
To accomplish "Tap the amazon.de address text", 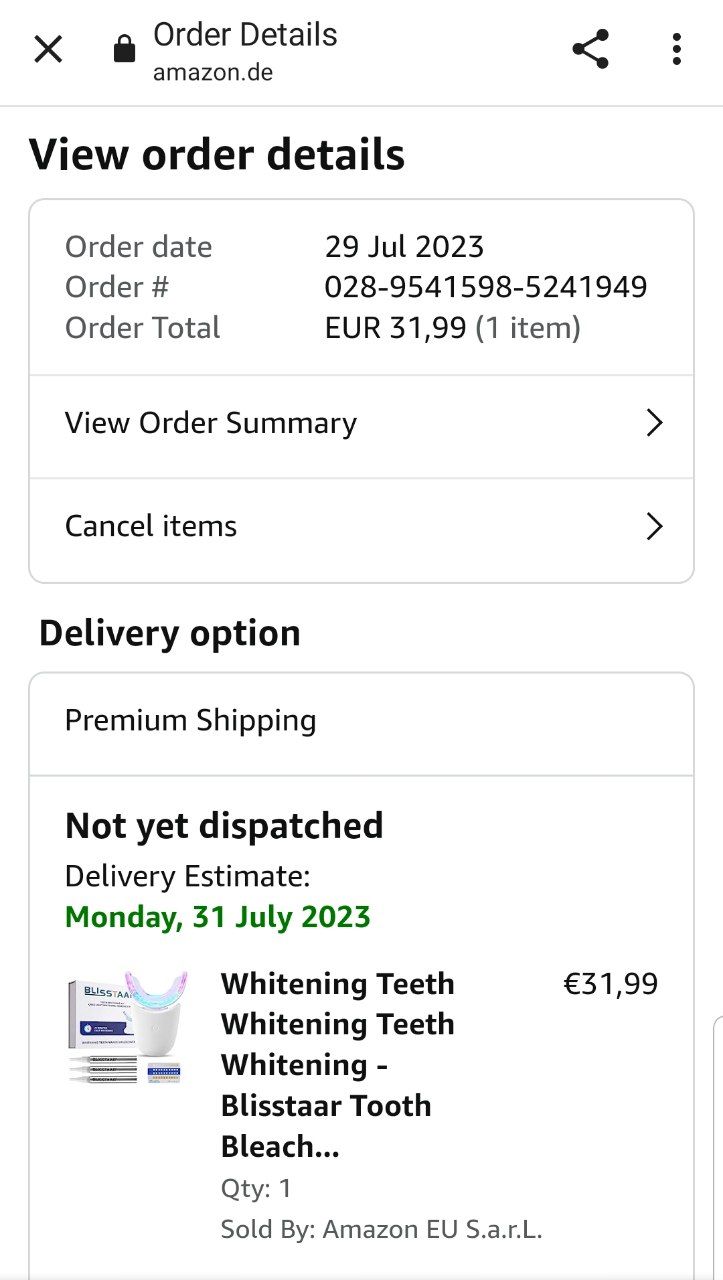I will 213,72.
